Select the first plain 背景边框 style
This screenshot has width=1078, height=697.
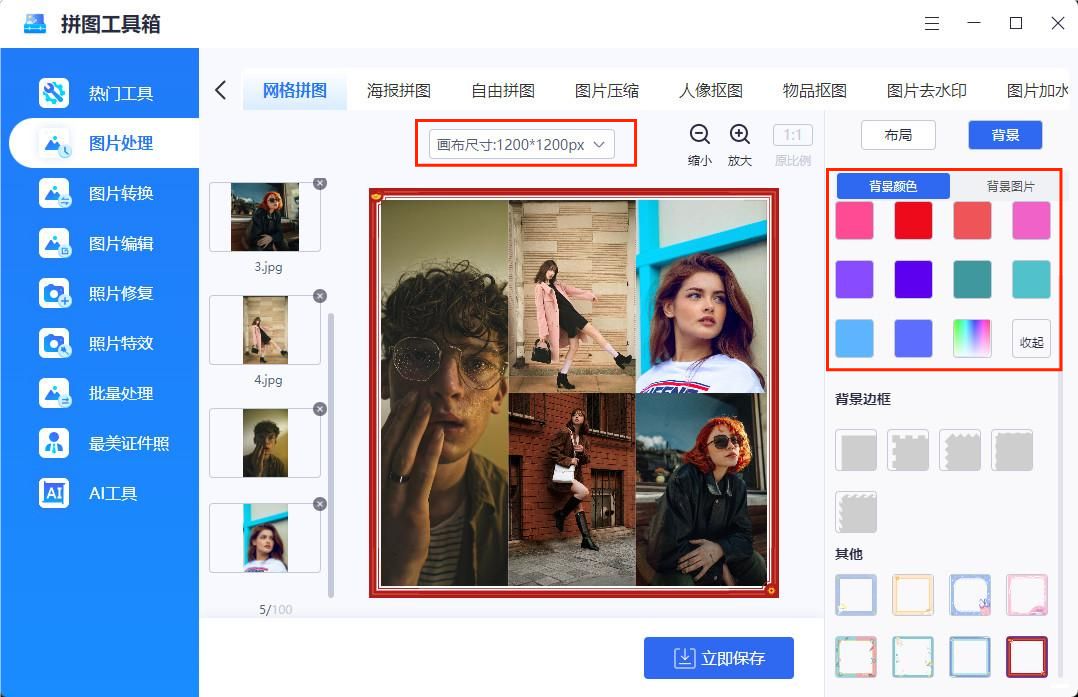click(x=856, y=450)
